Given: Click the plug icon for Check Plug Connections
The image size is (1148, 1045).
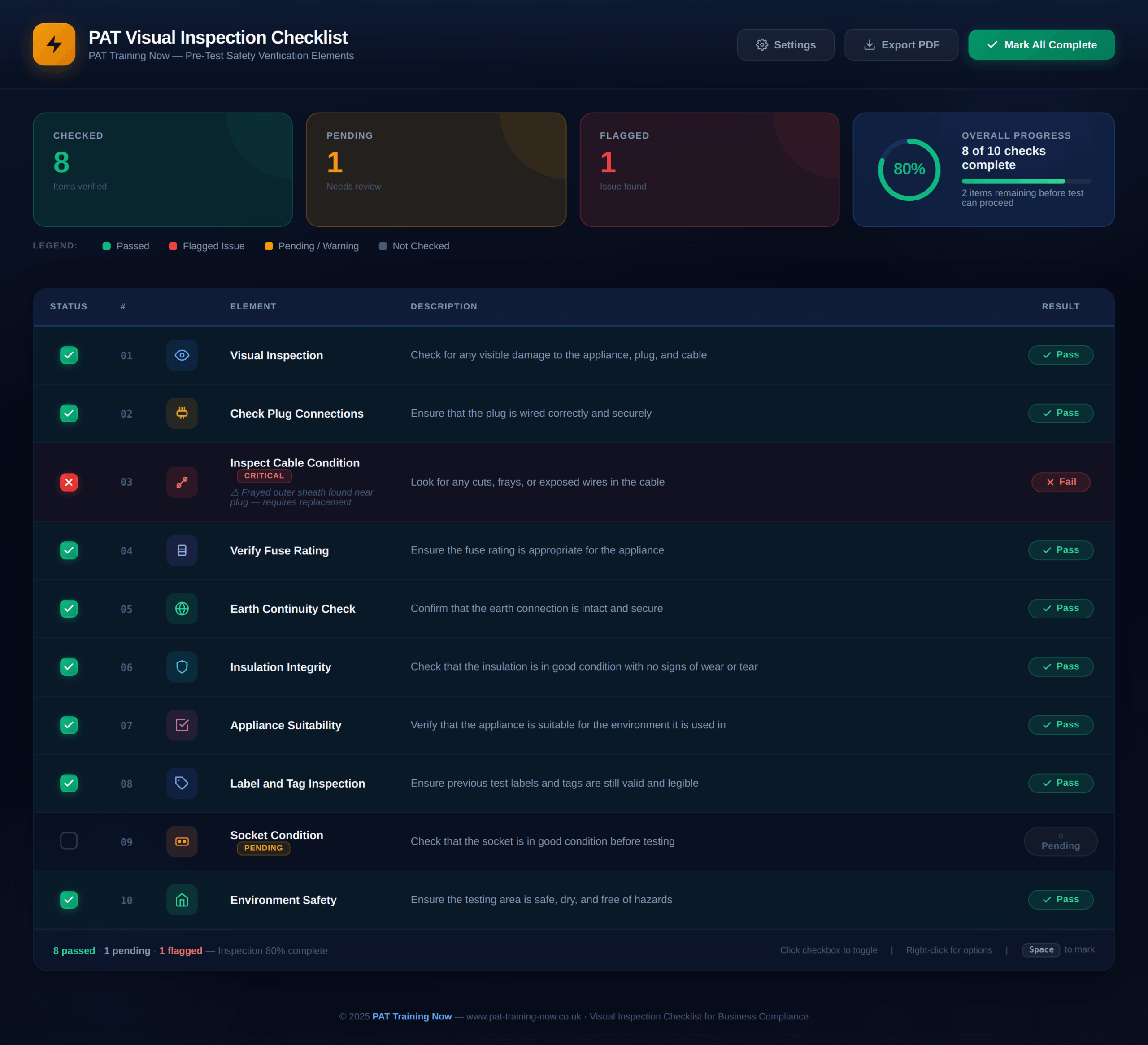Looking at the screenshot, I should pyautogui.click(x=182, y=414).
